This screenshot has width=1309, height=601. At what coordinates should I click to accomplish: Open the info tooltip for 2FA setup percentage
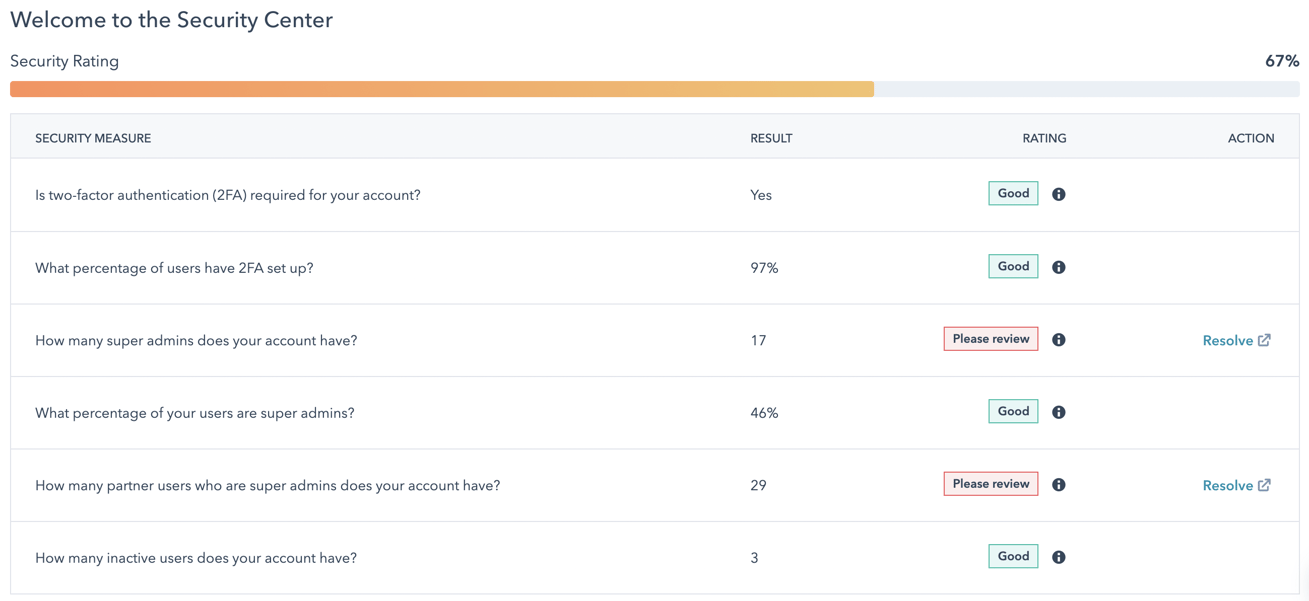(1058, 266)
